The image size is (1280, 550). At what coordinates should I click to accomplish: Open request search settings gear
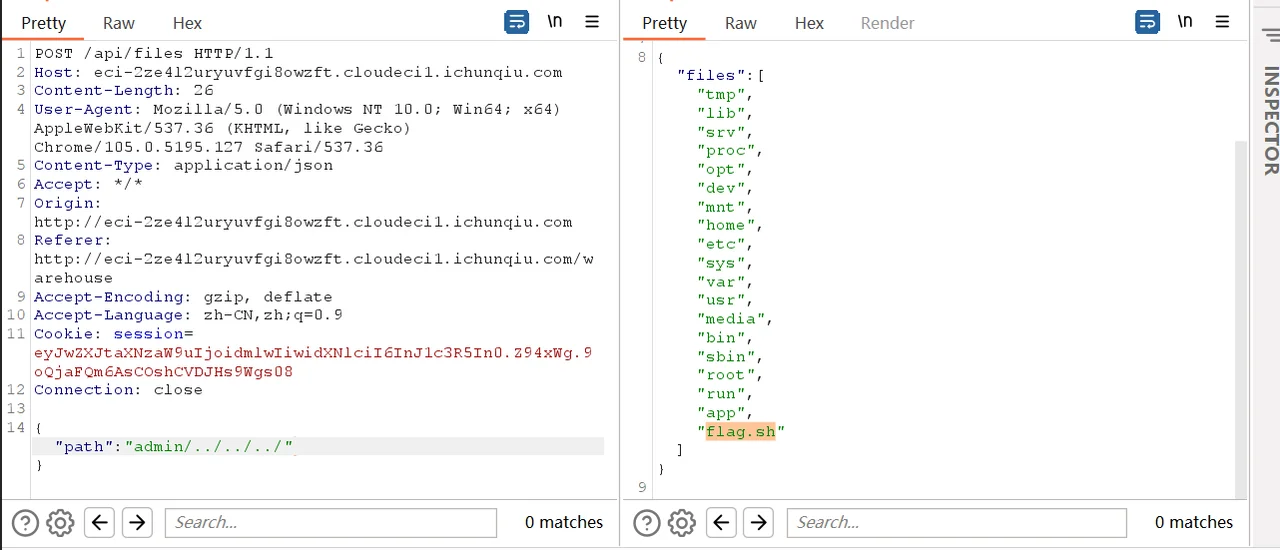pyautogui.click(x=60, y=522)
